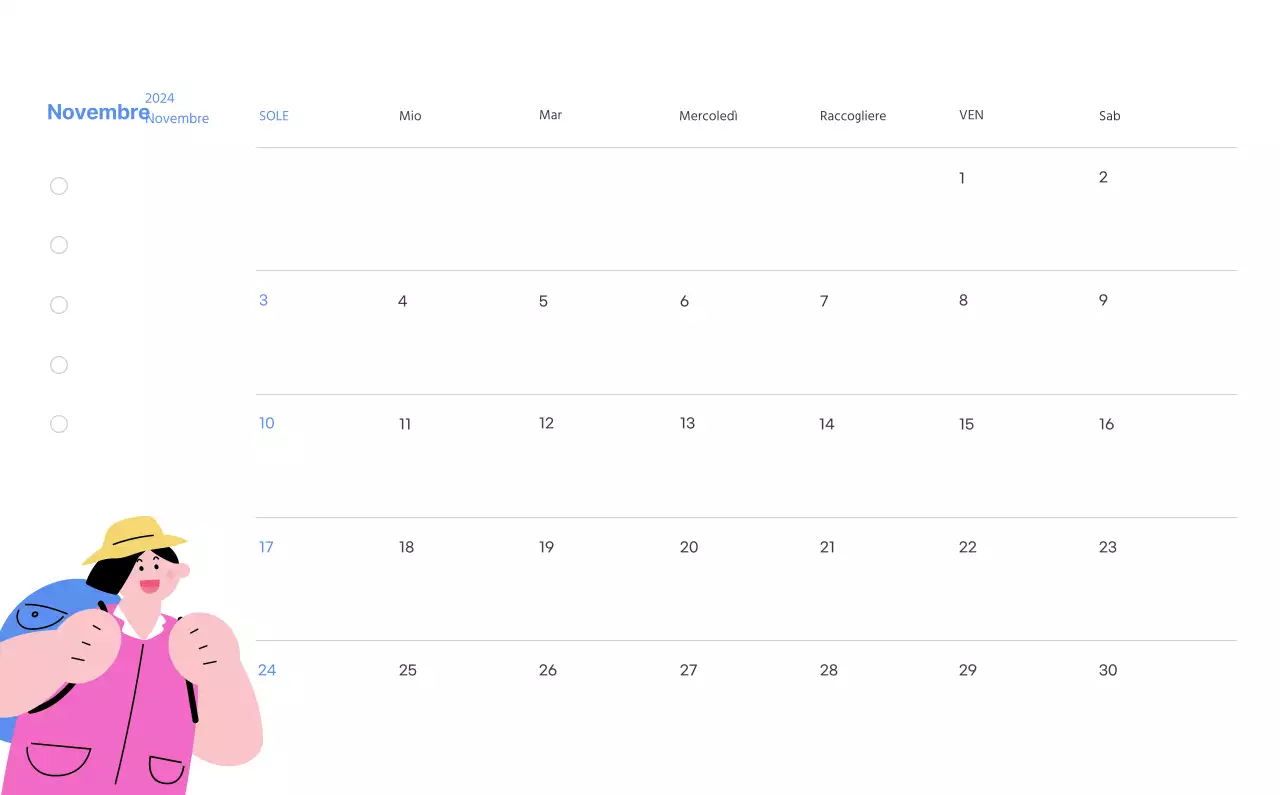Open the SOLE column header
Image resolution: width=1280 pixels, height=795 pixels.
coord(274,115)
